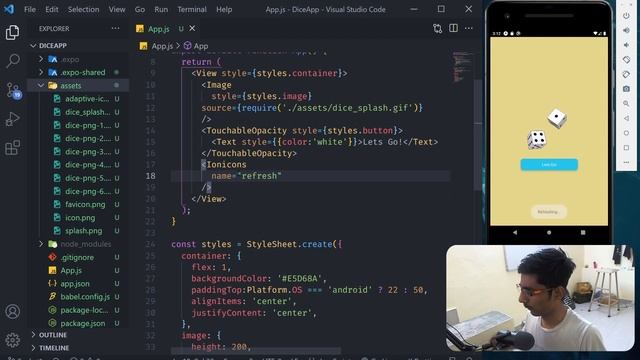Open dice-png-6 file in explorer
Screen dimensions: 640x360
(x=88, y=191)
